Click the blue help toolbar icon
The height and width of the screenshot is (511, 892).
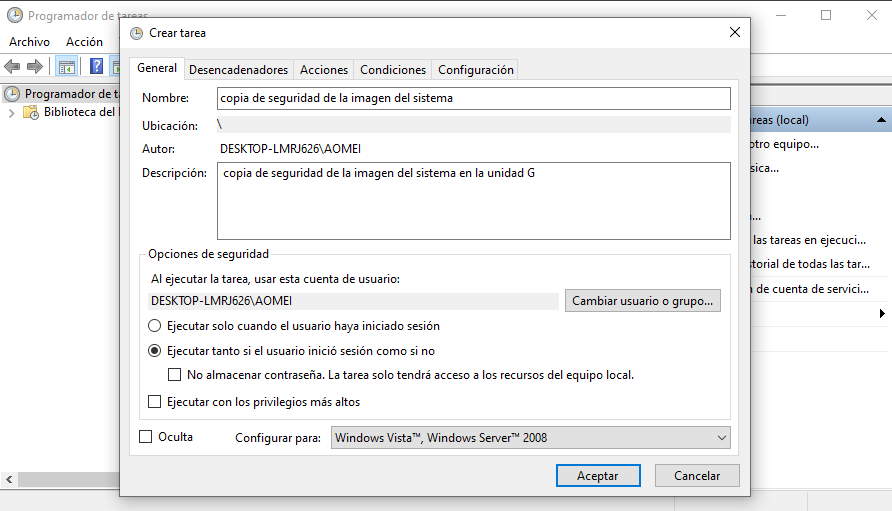click(97, 67)
